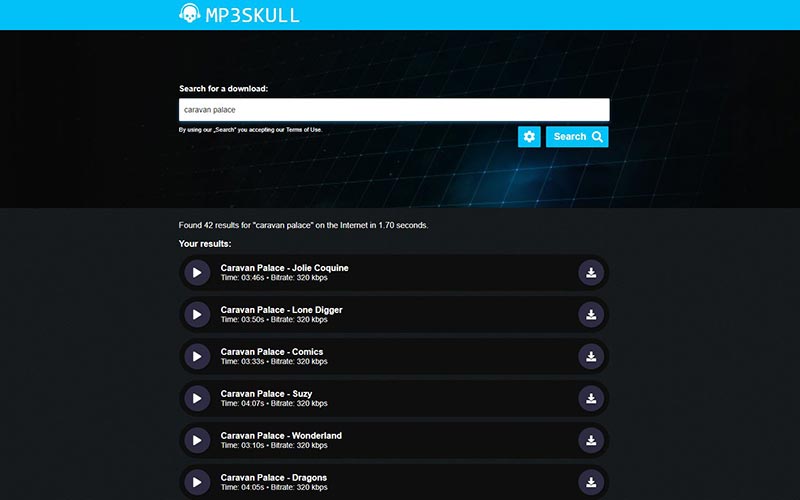Select the Lone Digger track title
The image size is (800, 500).
[x=281, y=310]
